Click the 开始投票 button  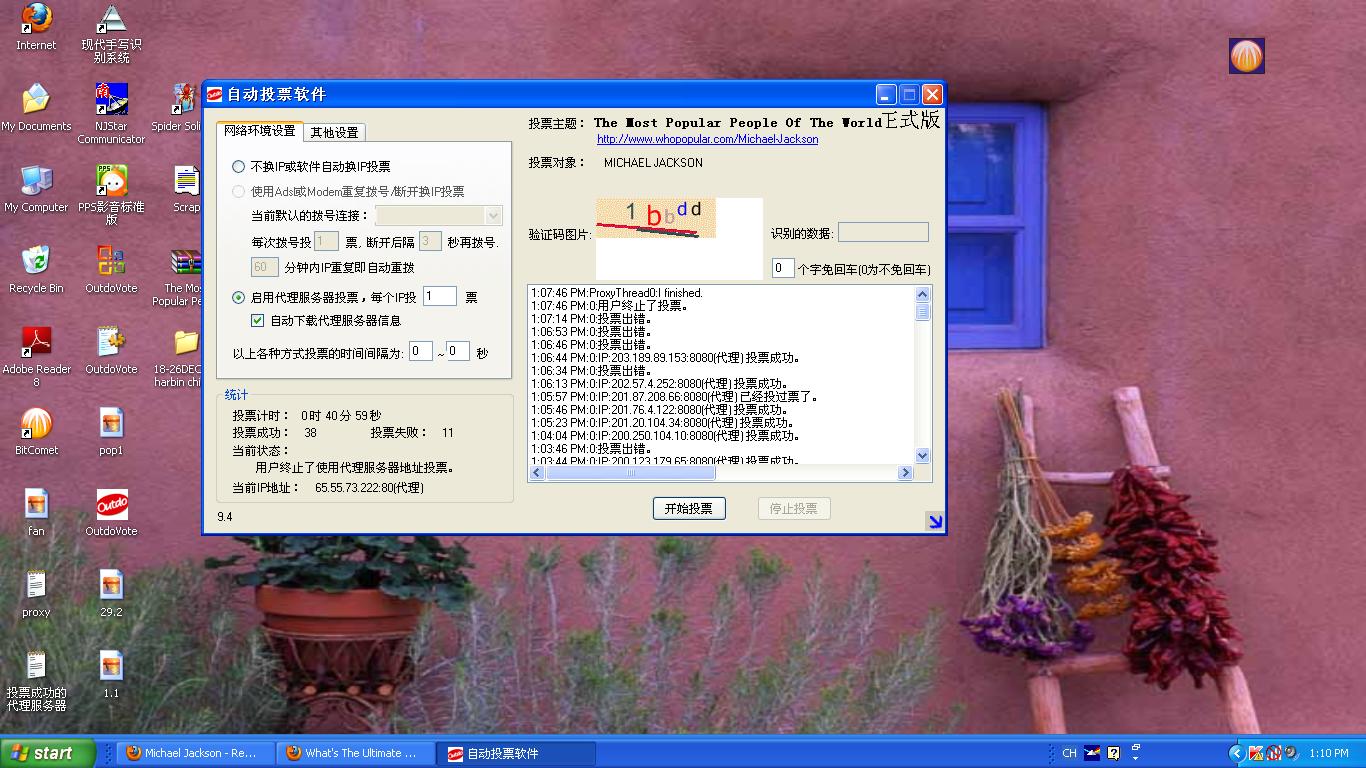point(688,508)
